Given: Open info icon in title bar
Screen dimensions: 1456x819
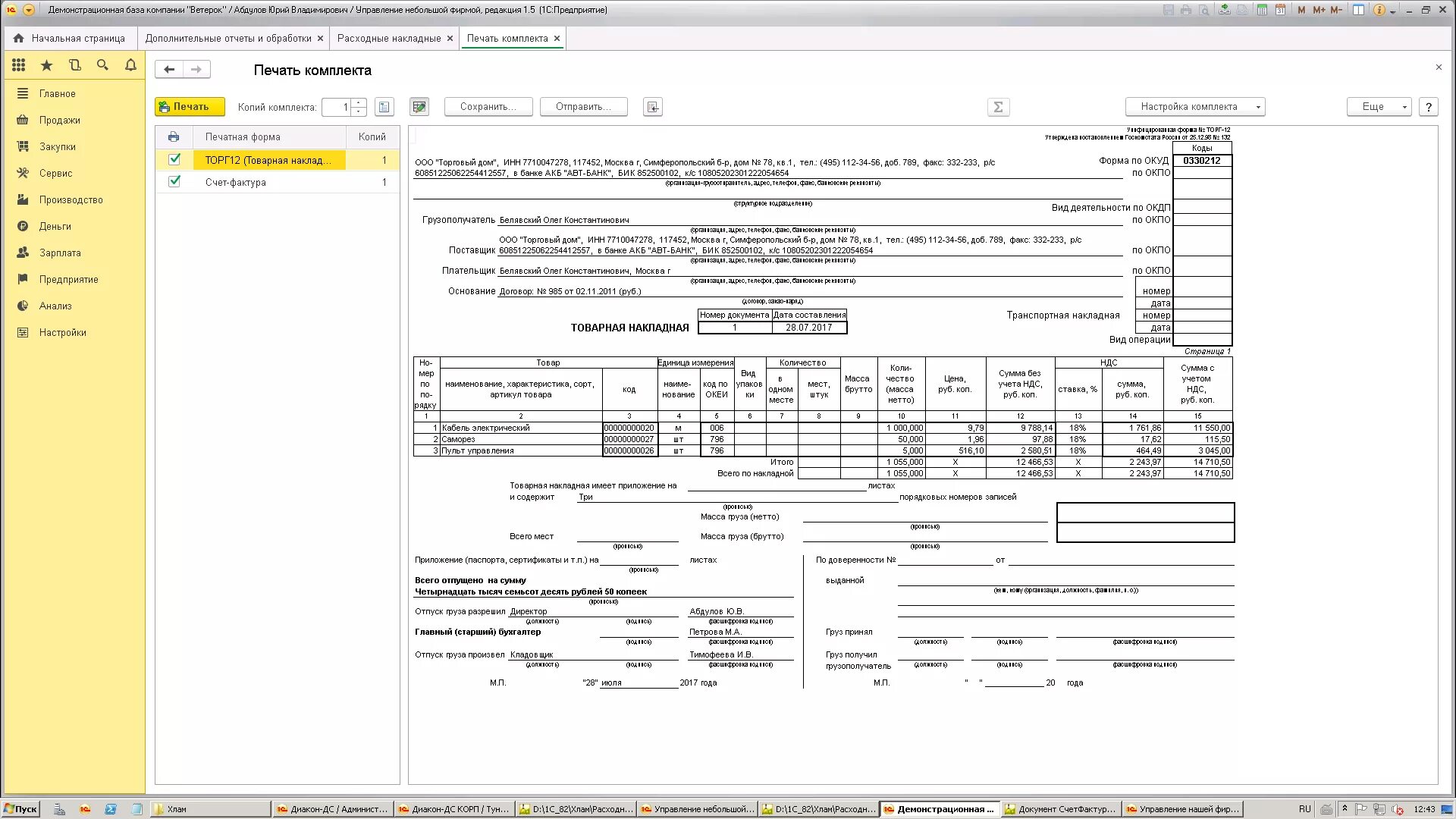Looking at the screenshot, I should pyautogui.click(x=1379, y=10).
